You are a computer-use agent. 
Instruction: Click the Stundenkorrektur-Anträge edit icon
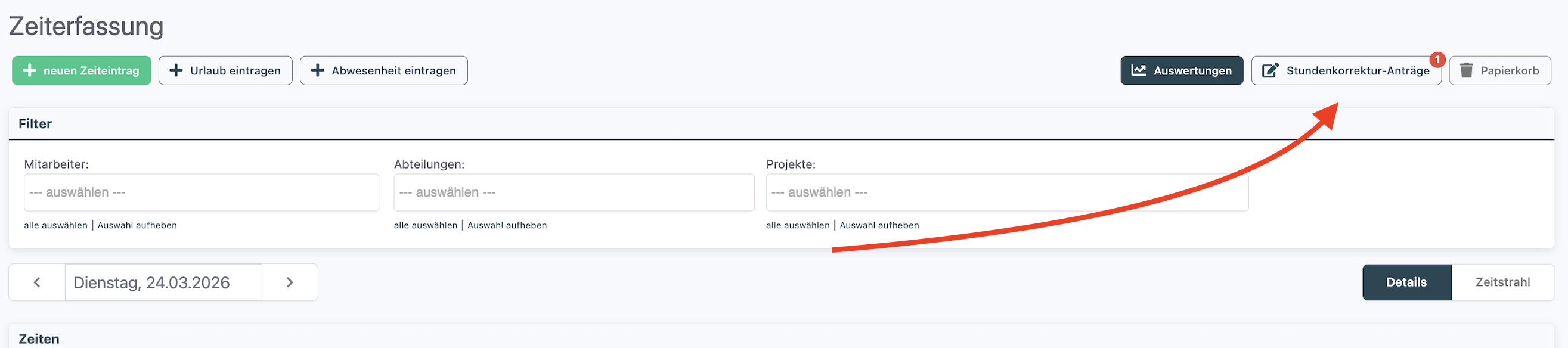point(1270,70)
